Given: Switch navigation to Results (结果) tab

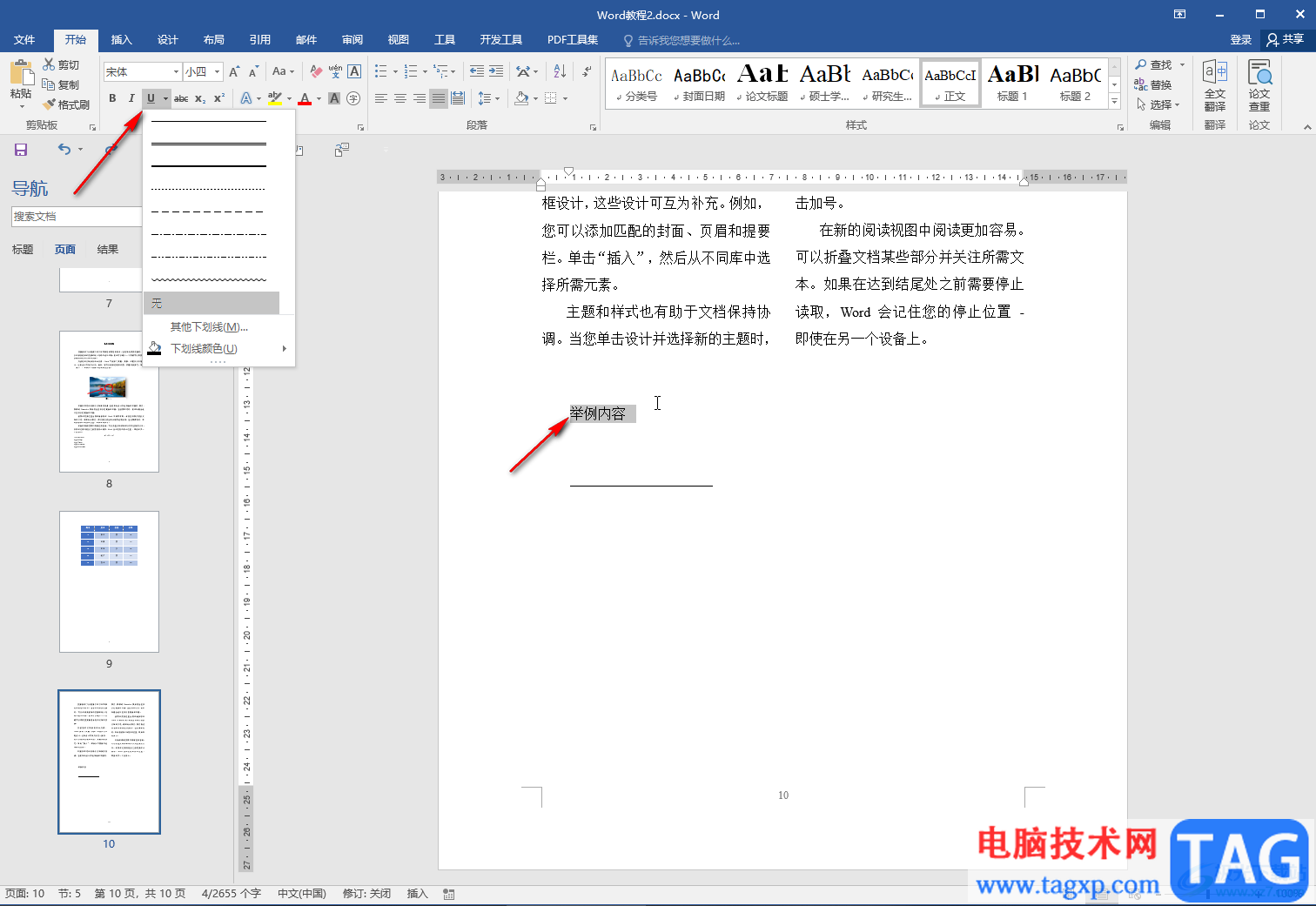Looking at the screenshot, I should coord(108,250).
